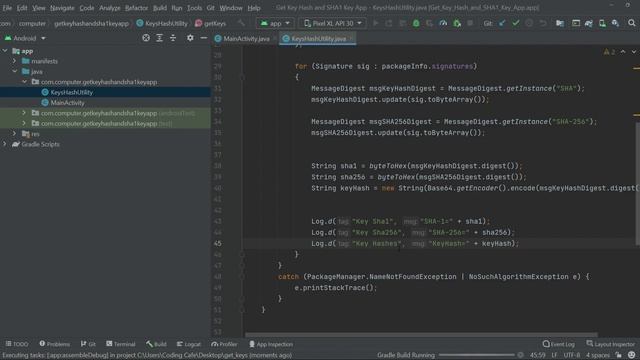Open the File menu
Screen dimensions: 640x360
coord(7,8)
